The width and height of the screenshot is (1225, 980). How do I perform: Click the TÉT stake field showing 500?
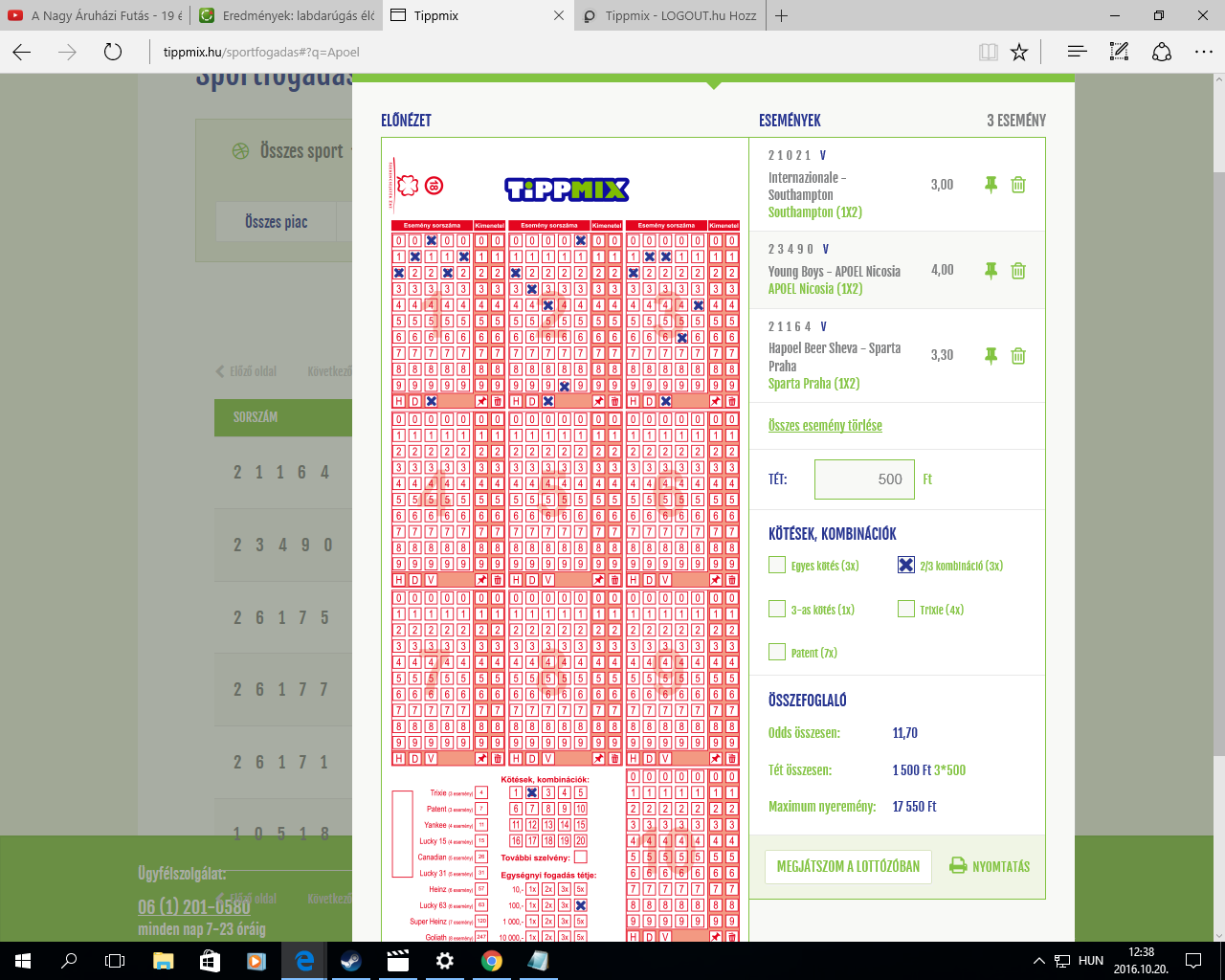point(864,479)
